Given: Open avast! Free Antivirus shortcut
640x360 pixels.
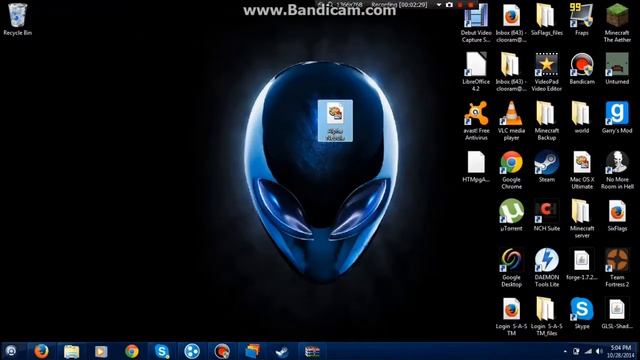Looking at the screenshot, I should [476, 120].
